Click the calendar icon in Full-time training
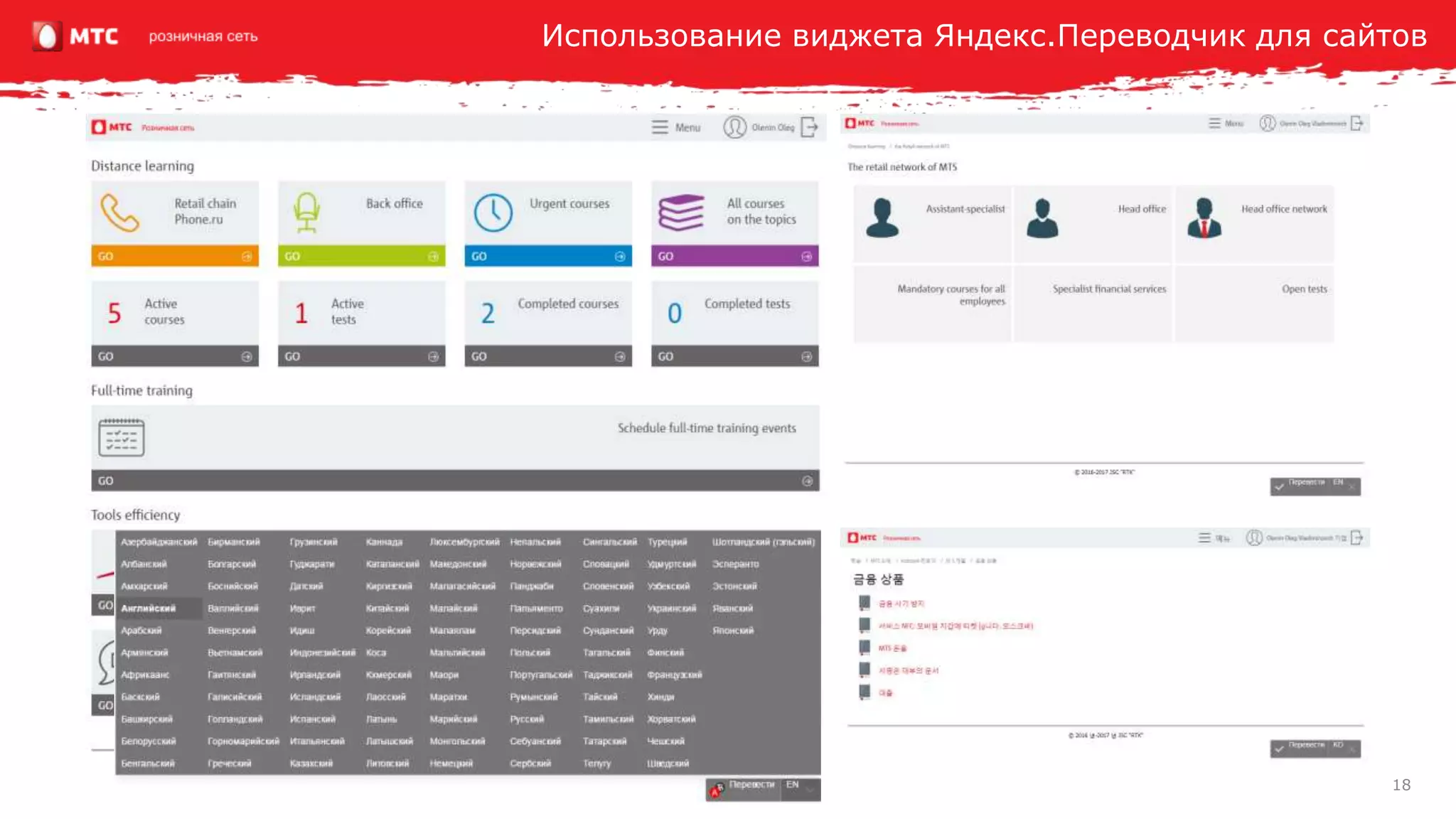 121,437
